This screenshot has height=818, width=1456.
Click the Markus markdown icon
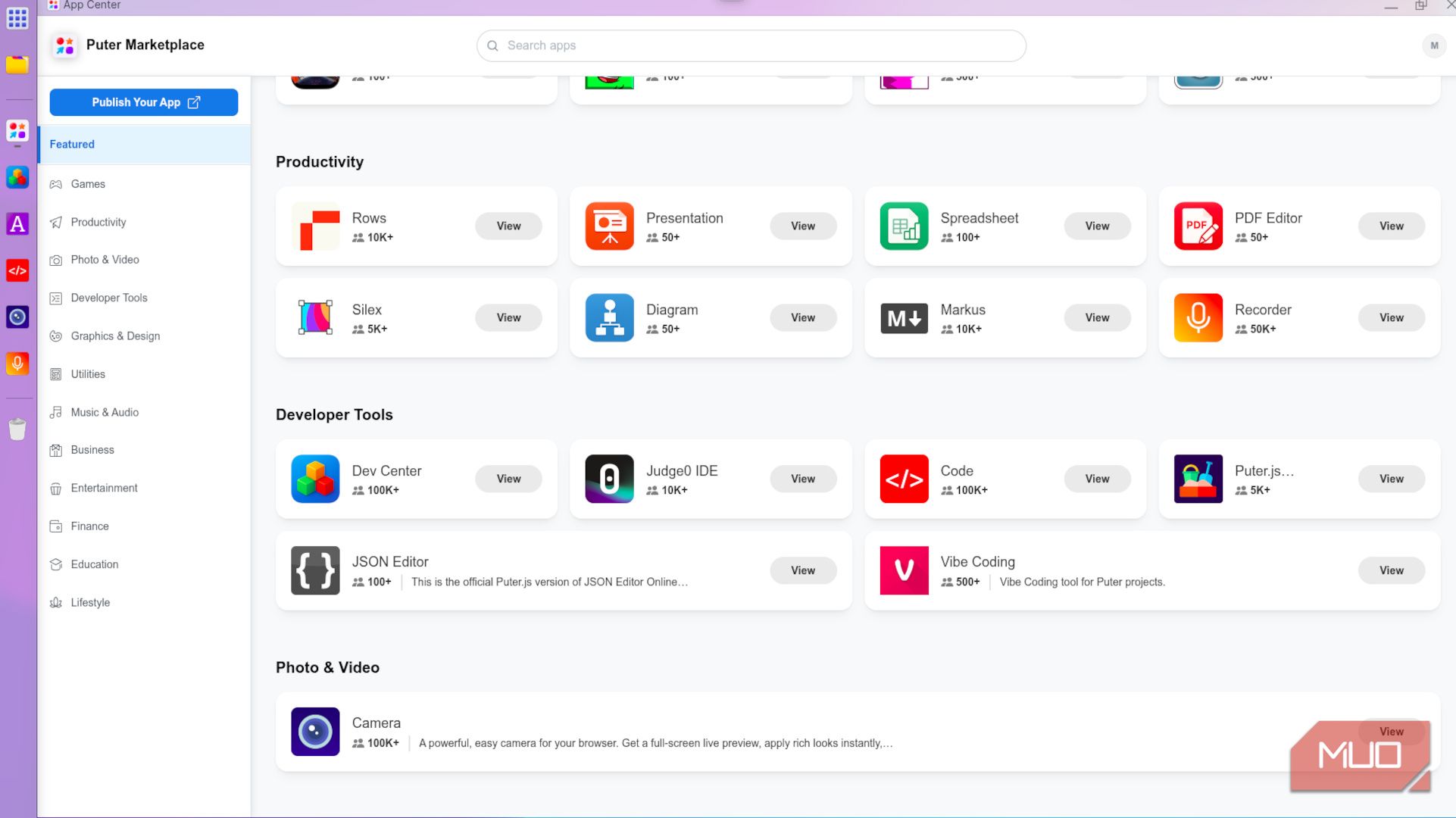pos(904,318)
